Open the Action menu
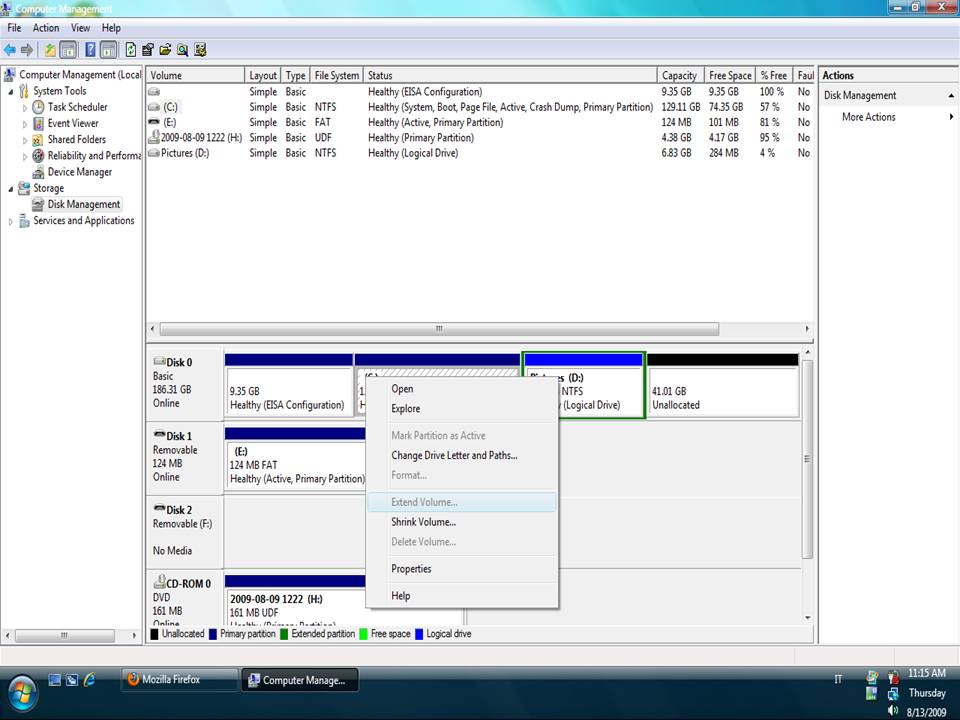This screenshot has height=720, width=960. (46, 28)
